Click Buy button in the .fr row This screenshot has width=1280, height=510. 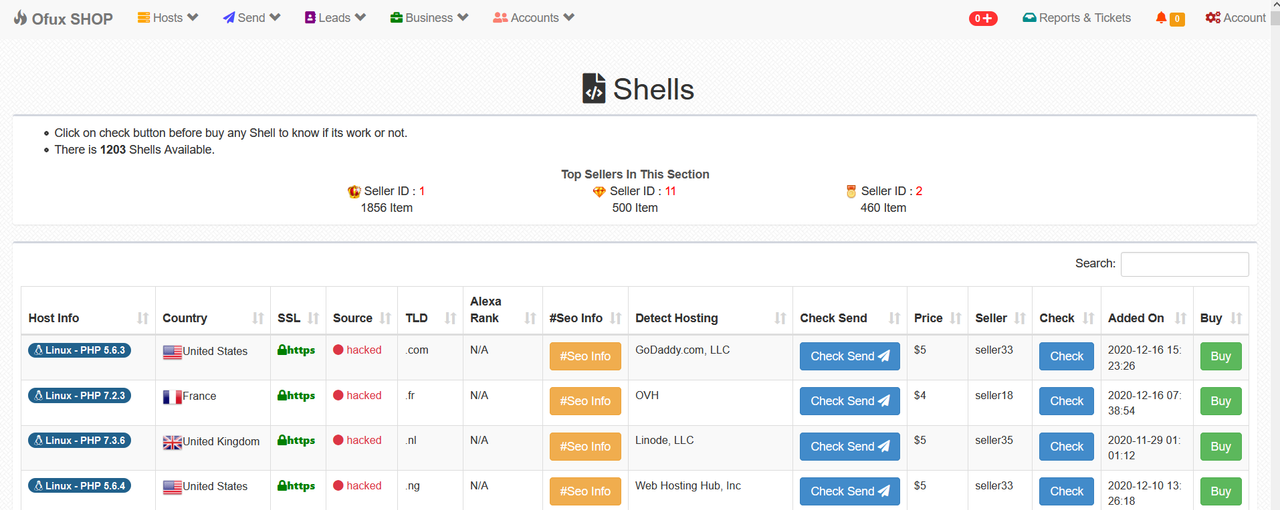click(1221, 401)
